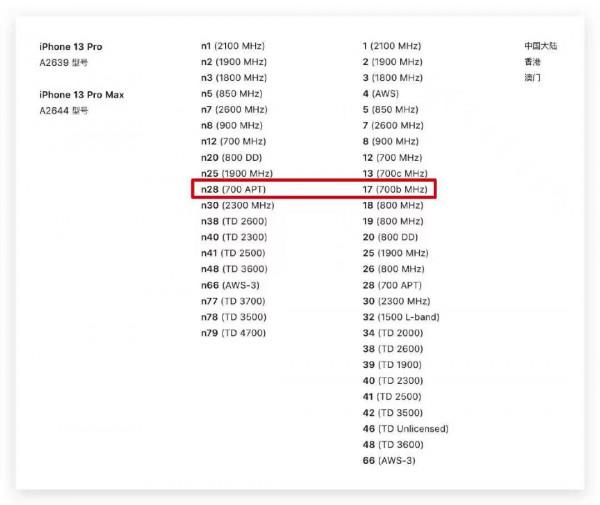Screen dimensions: 600x505
Task: Click LTE band 25 (1900 MHz)
Action: pyautogui.click(x=396, y=253)
